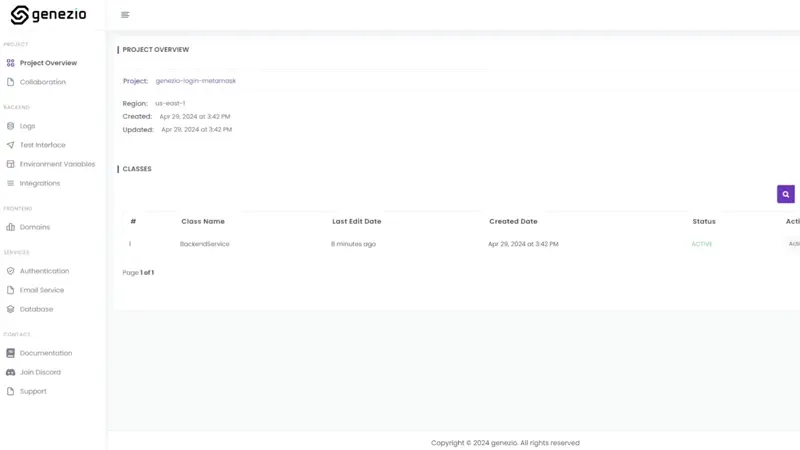
Task: Open Documentation link
Action: [x=46, y=353]
